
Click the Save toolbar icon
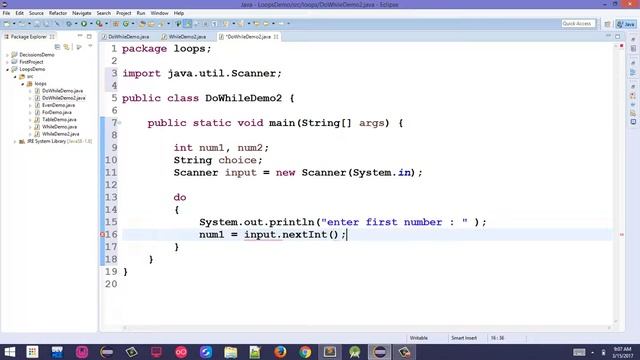tap(37, 24)
